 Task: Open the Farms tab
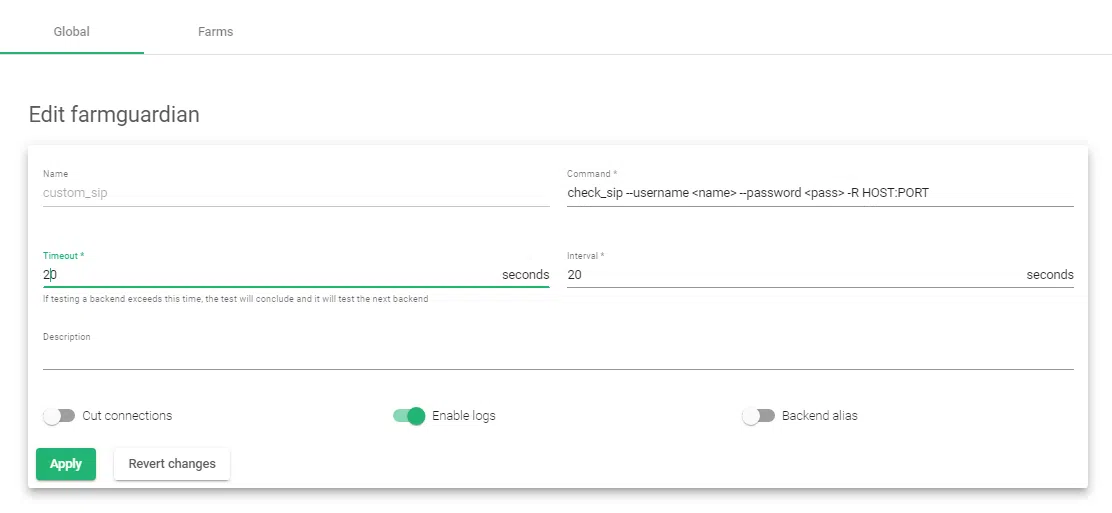215,32
